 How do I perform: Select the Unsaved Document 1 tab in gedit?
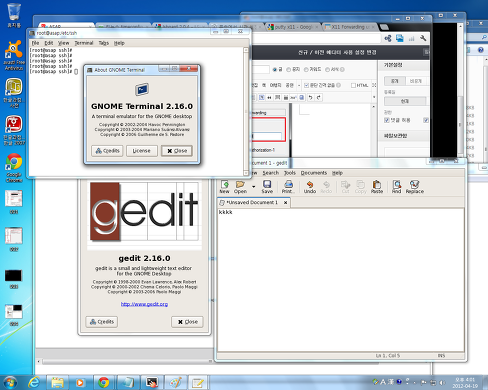pyautogui.click(x=252, y=202)
